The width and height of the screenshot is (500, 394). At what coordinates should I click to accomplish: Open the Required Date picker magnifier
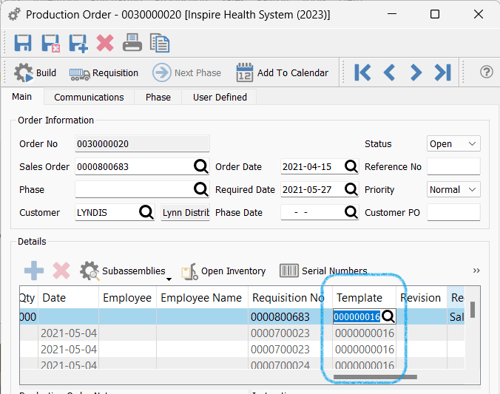pos(351,189)
